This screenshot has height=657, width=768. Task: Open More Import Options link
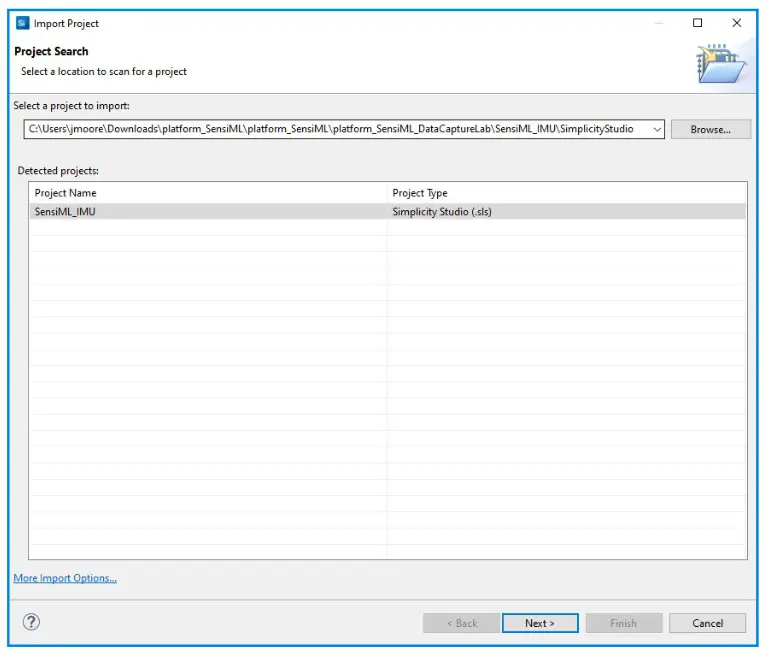click(x=65, y=578)
